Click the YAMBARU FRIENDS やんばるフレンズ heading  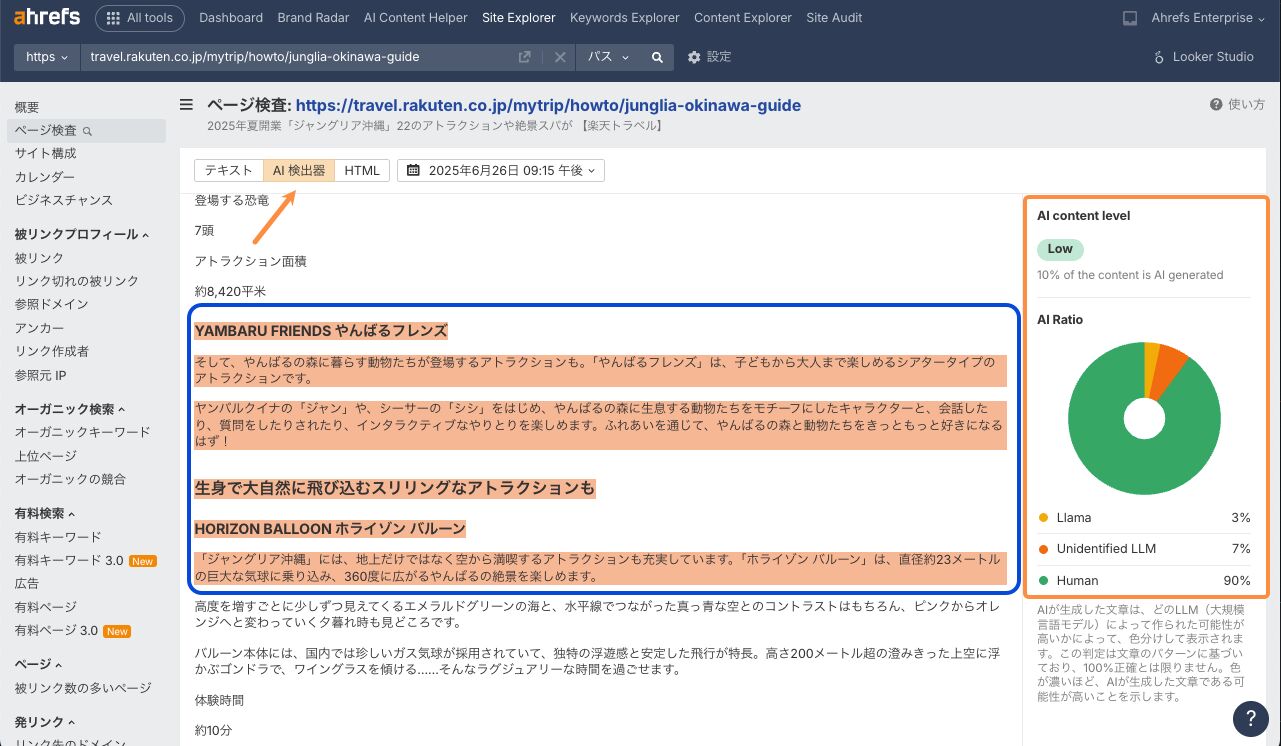click(321, 330)
